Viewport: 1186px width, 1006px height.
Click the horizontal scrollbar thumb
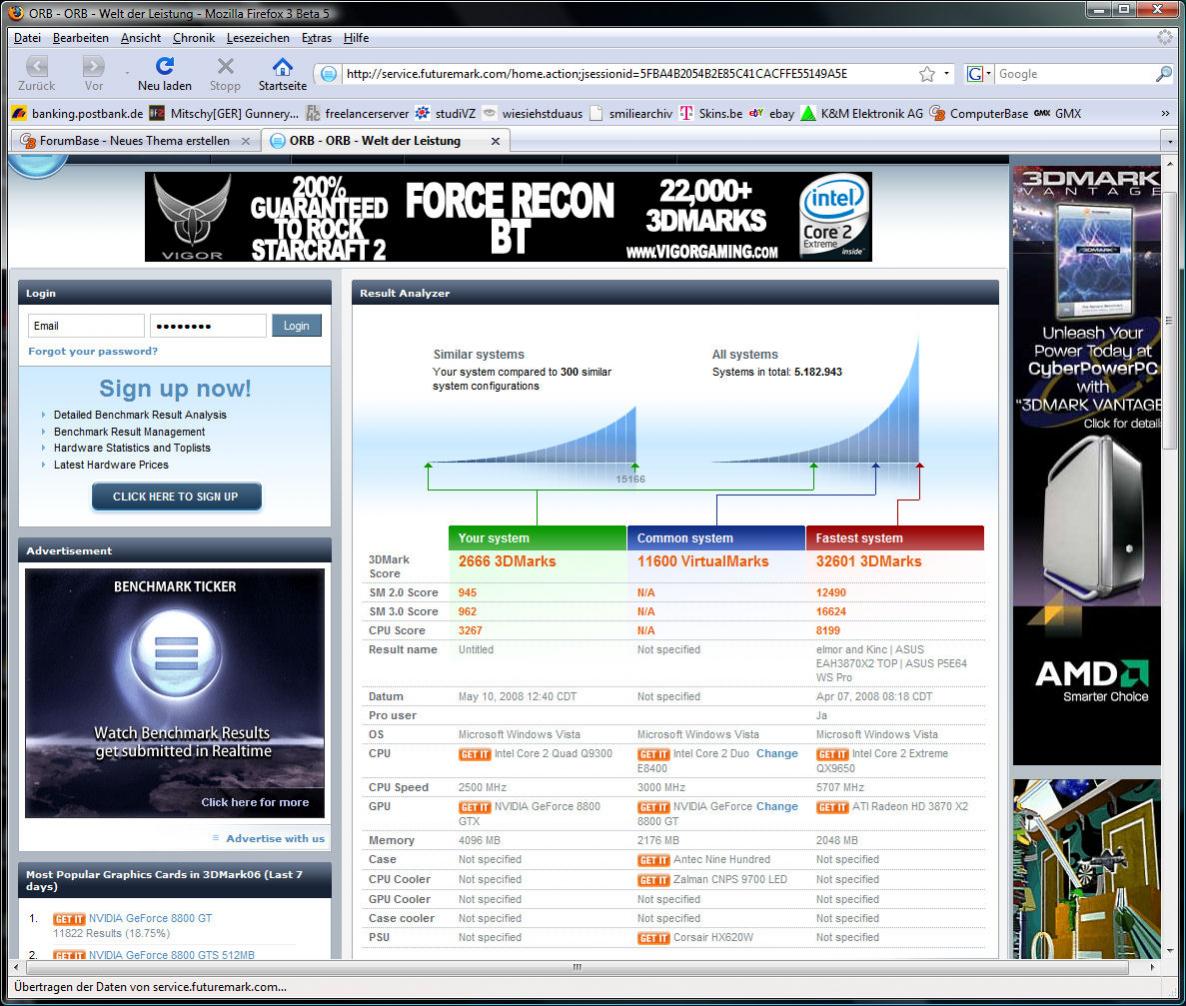(576, 967)
